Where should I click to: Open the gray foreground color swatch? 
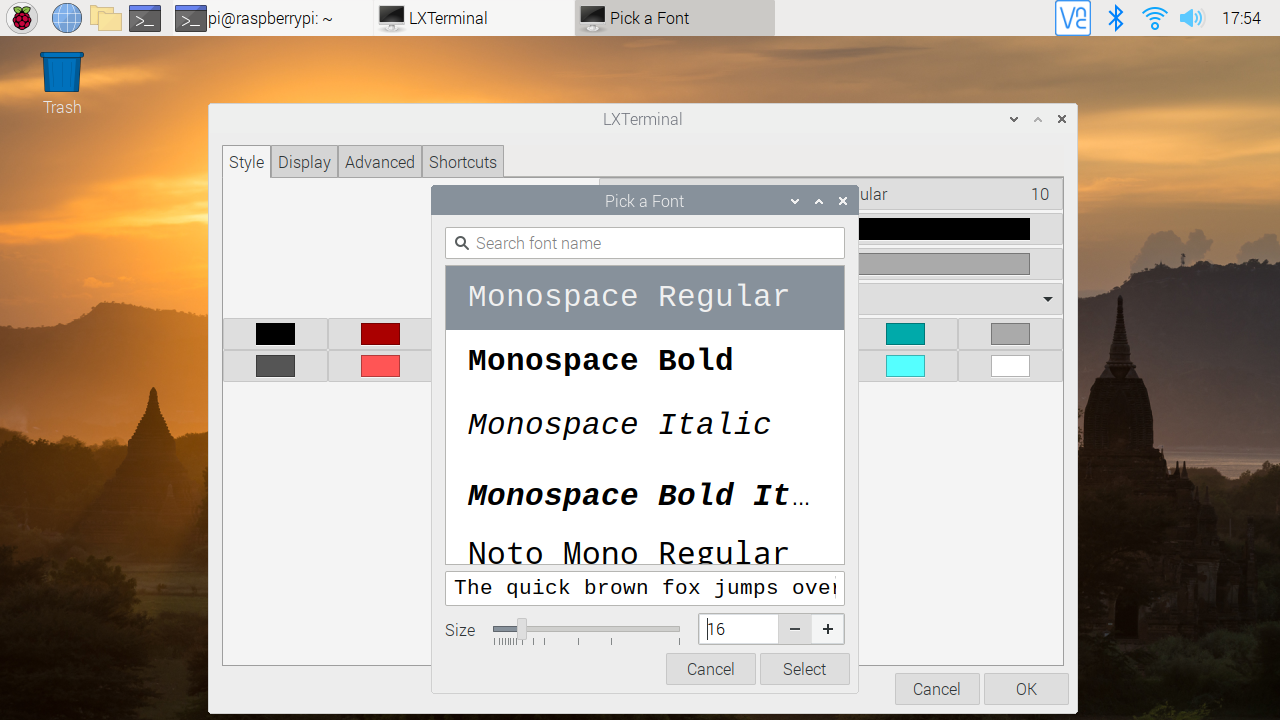[944, 264]
